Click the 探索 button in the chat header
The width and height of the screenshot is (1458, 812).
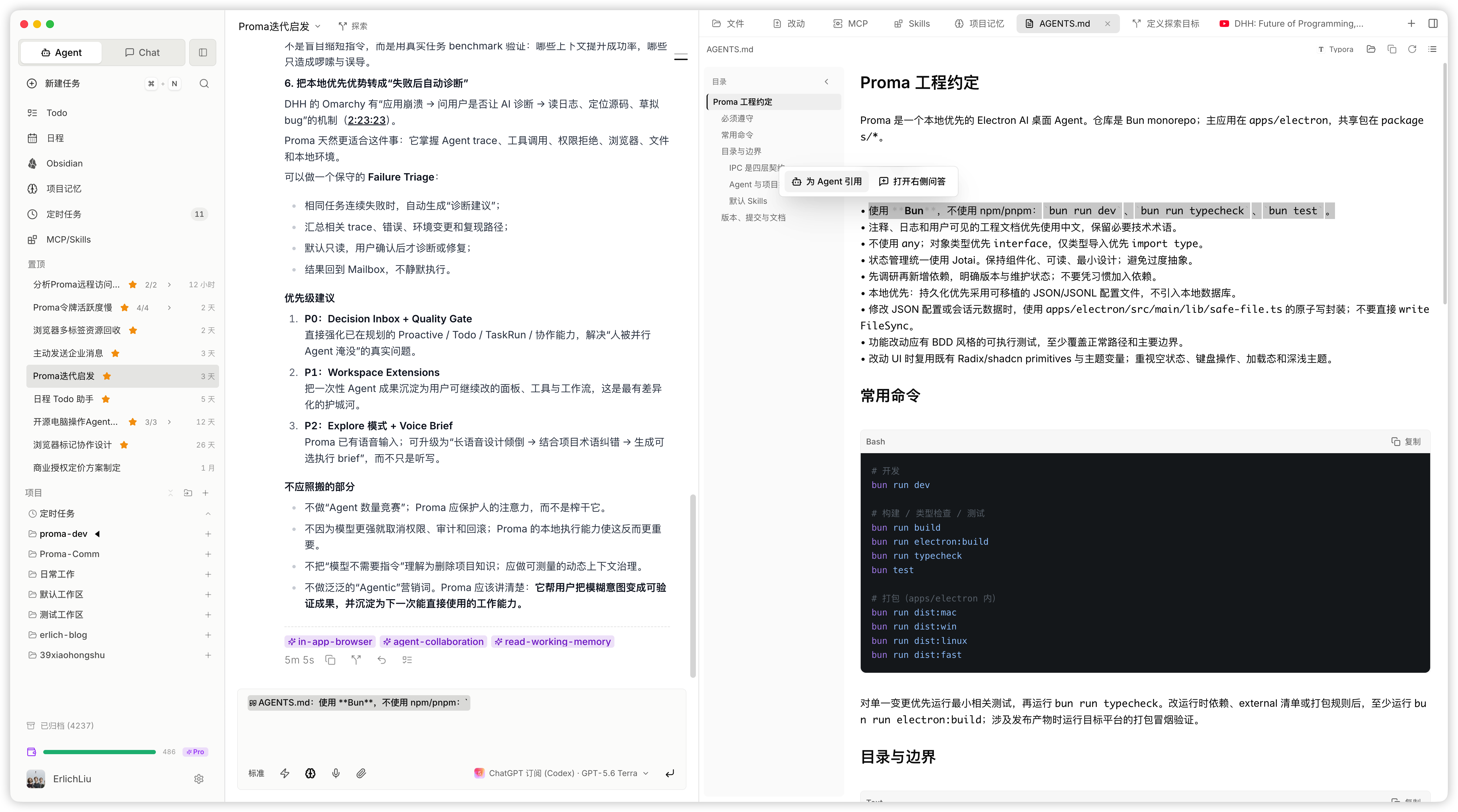[353, 26]
